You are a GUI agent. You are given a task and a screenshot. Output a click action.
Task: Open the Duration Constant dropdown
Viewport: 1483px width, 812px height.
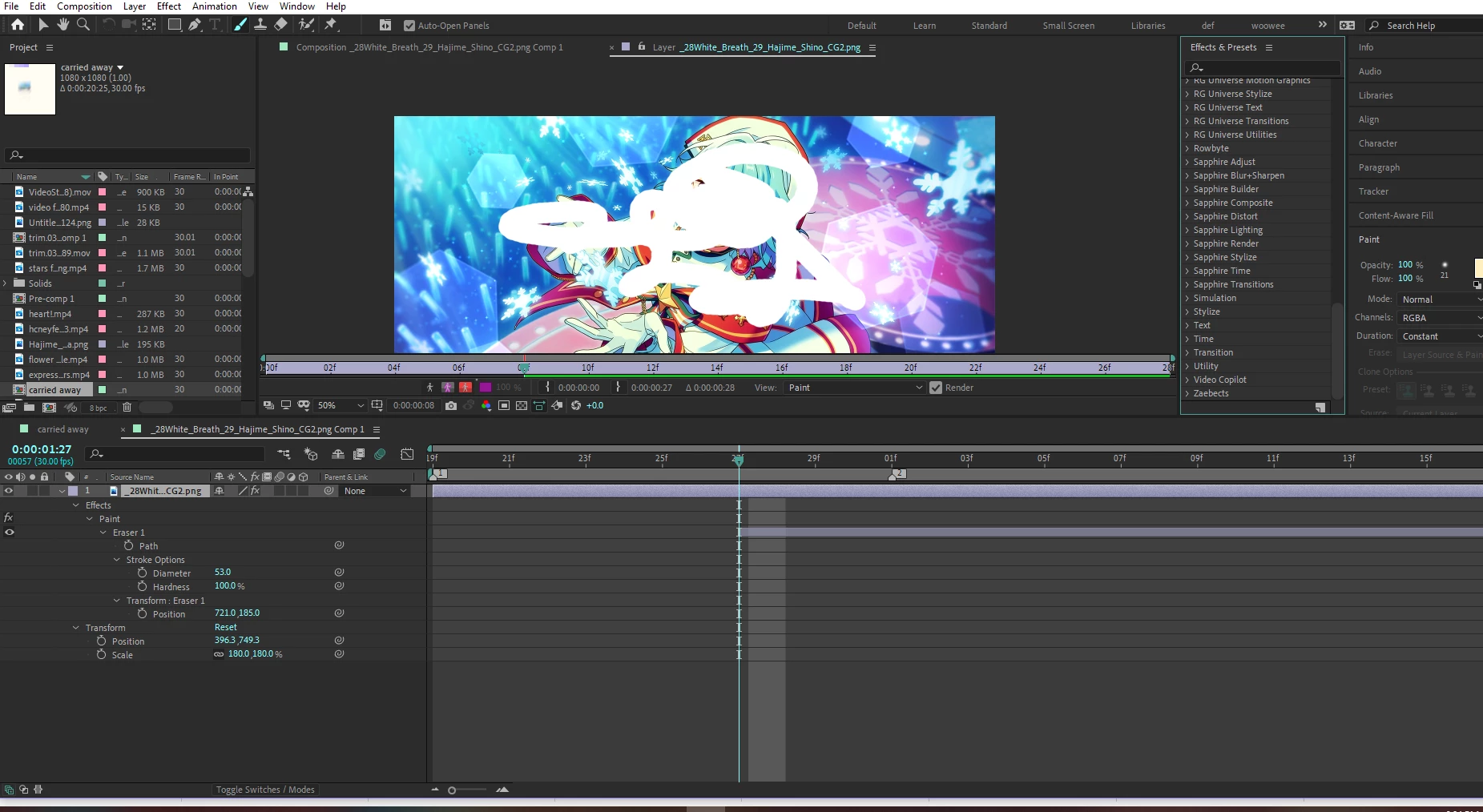pos(1440,336)
